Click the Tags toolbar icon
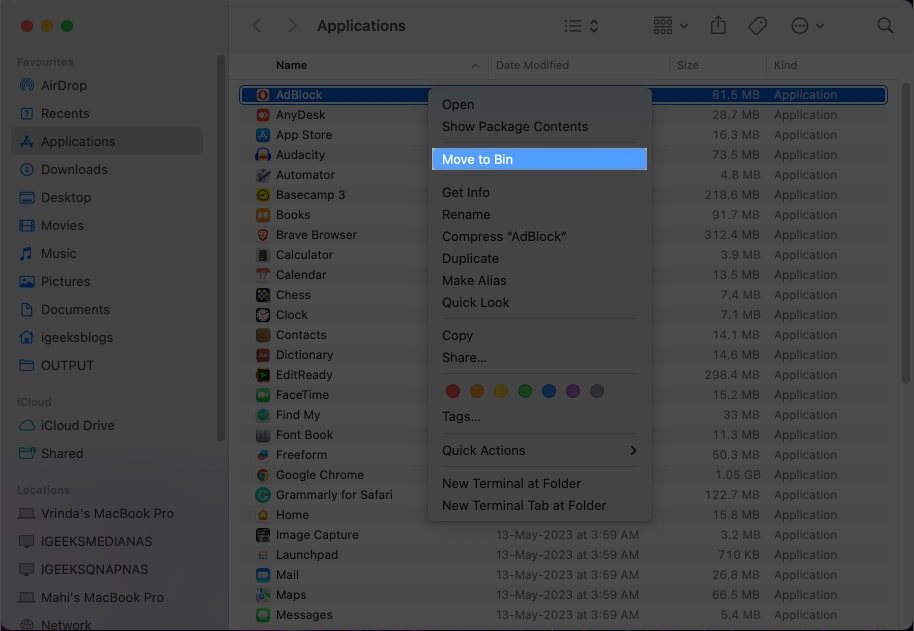Image resolution: width=914 pixels, height=631 pixels. (x=757, y=26)
